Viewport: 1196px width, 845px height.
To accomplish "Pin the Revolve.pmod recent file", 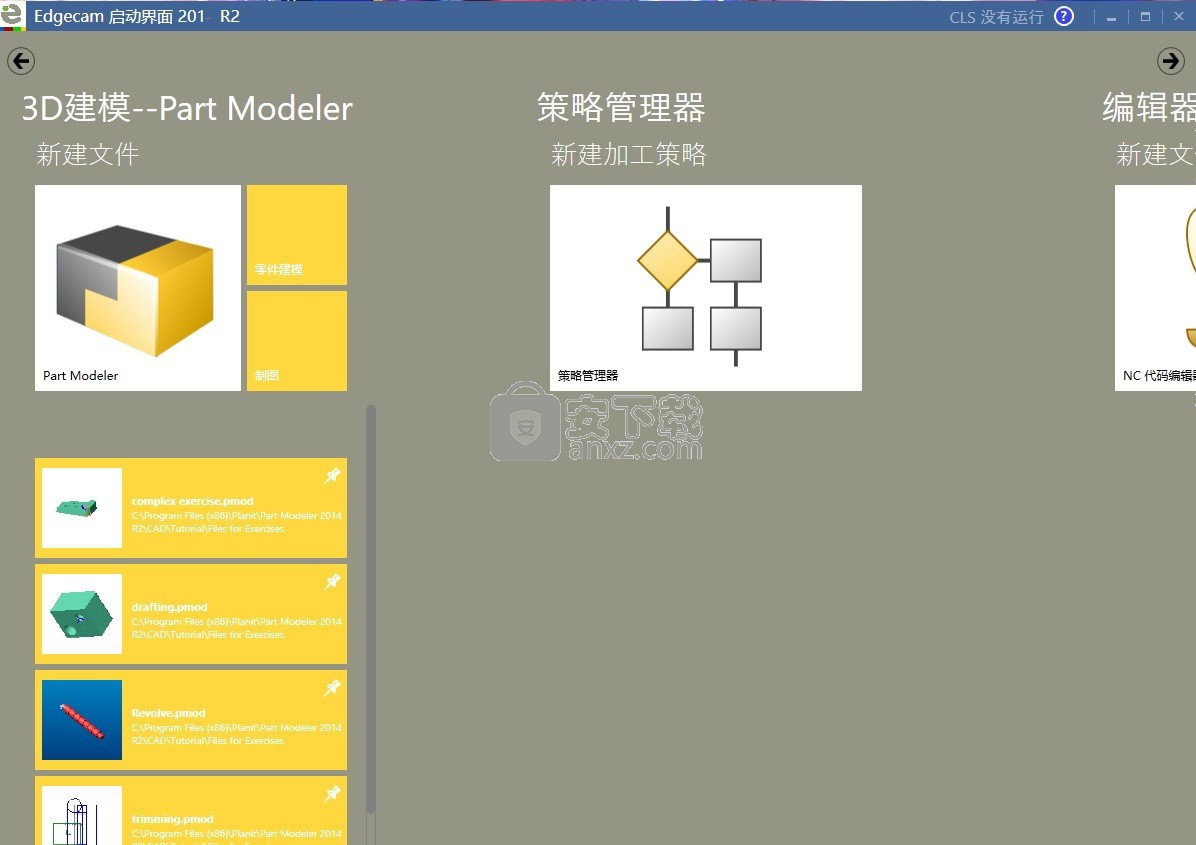I will tap(333, 688).
